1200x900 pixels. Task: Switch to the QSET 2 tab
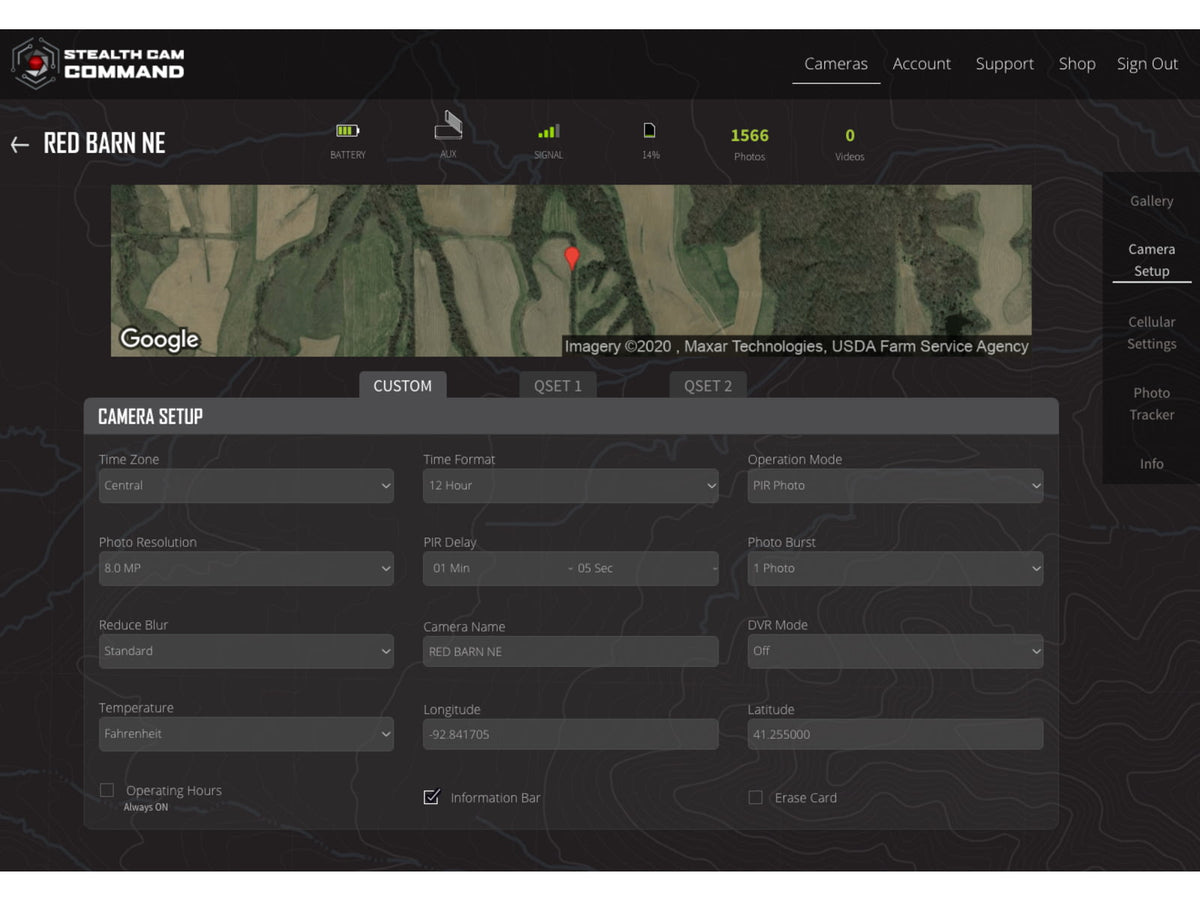pos(708,386)
